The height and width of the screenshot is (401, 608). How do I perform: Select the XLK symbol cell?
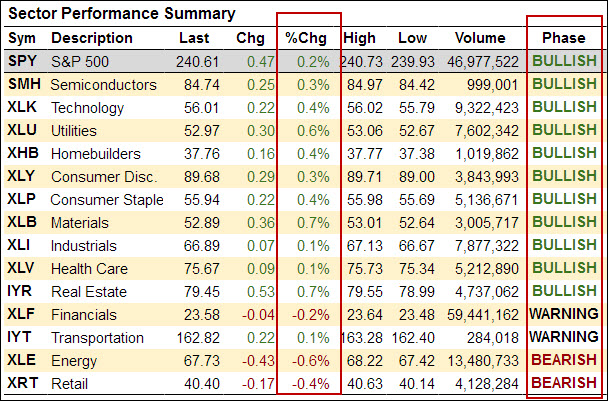tap(22, 107)
